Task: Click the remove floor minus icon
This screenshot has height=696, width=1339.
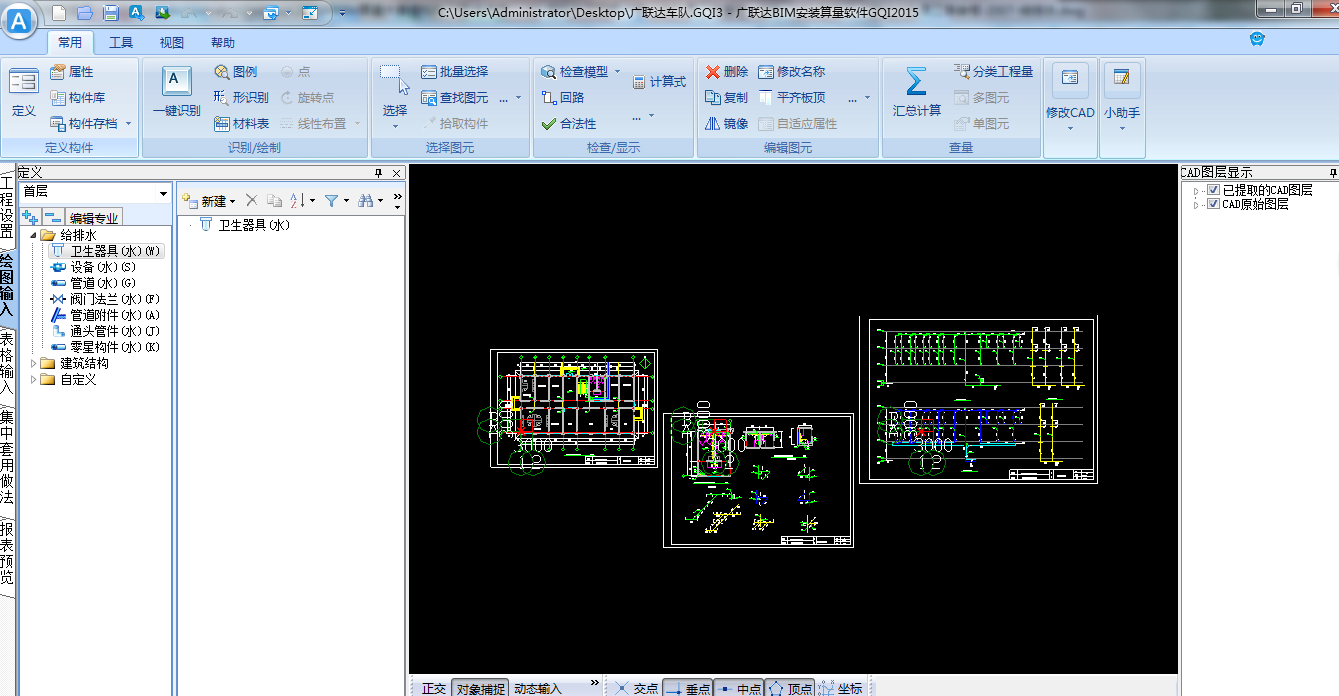Action: click(x=53, y=217)
